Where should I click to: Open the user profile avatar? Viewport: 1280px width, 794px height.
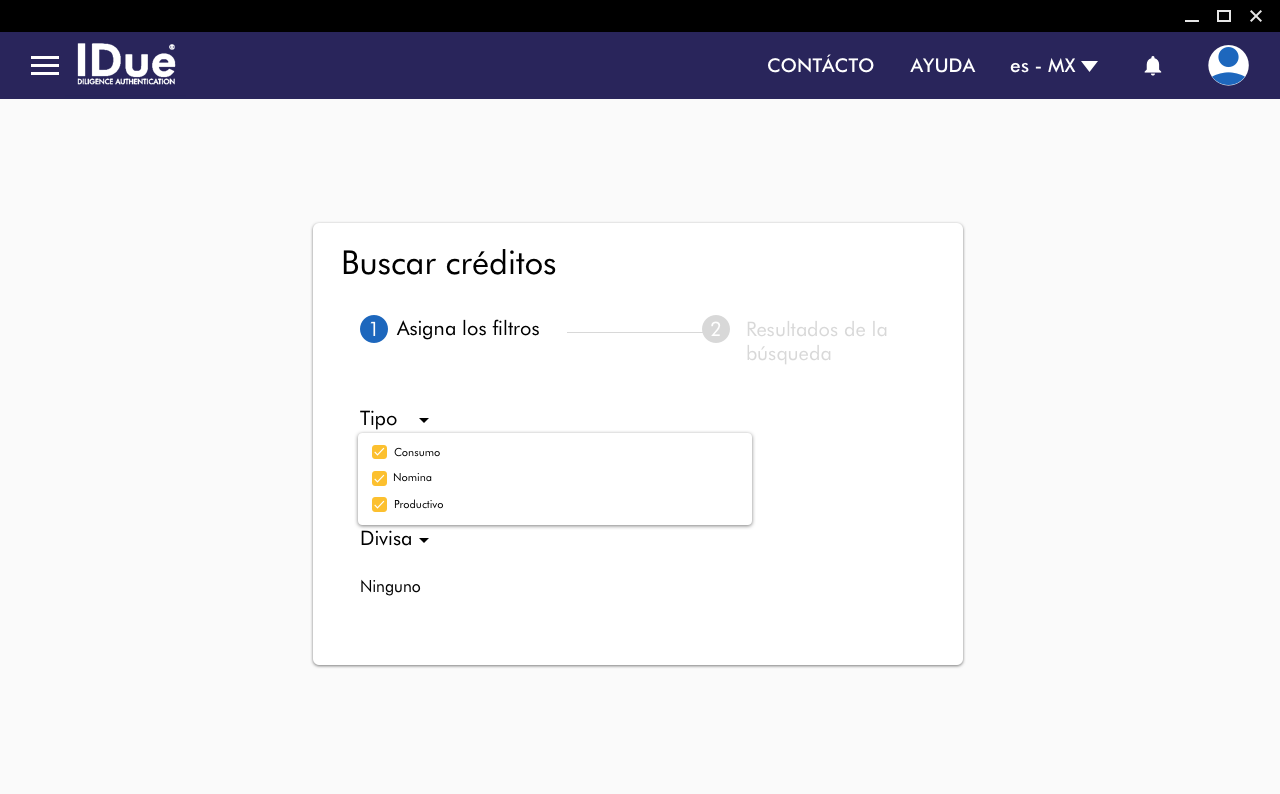tap(1228, 66)
